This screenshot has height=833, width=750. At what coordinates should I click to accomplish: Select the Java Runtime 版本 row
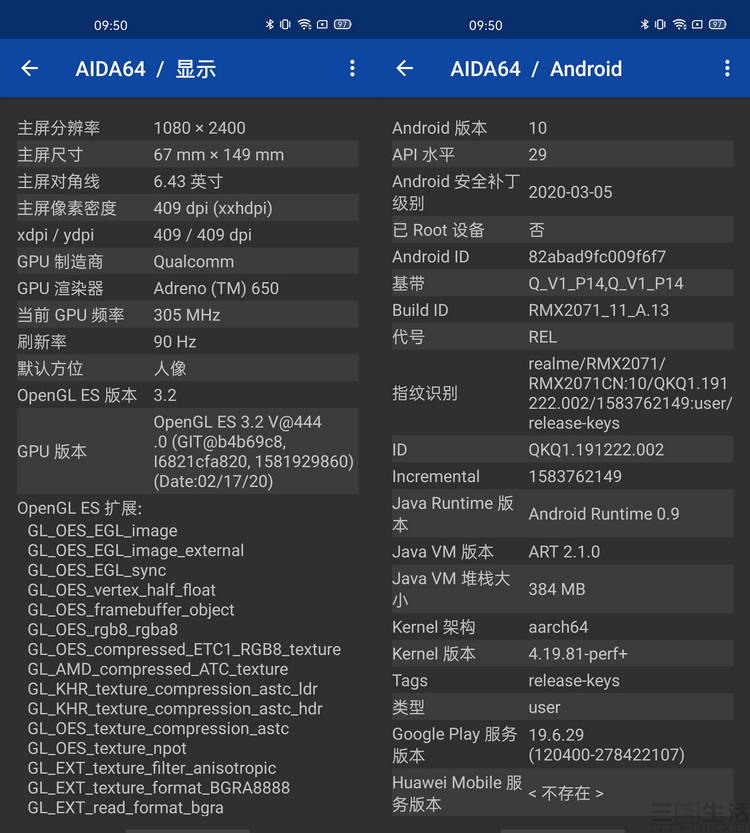pyautogui.click(x=562, y=514)
